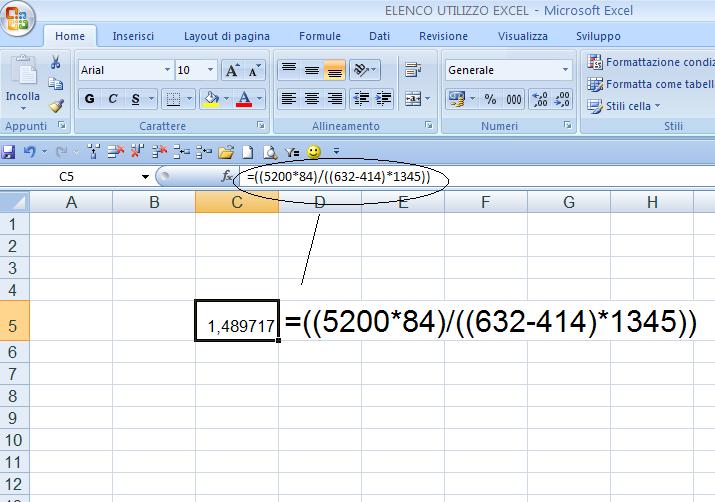Decrease decimal places
The image size is (715, 502).
pyautogui.click(x=562, y=99)
